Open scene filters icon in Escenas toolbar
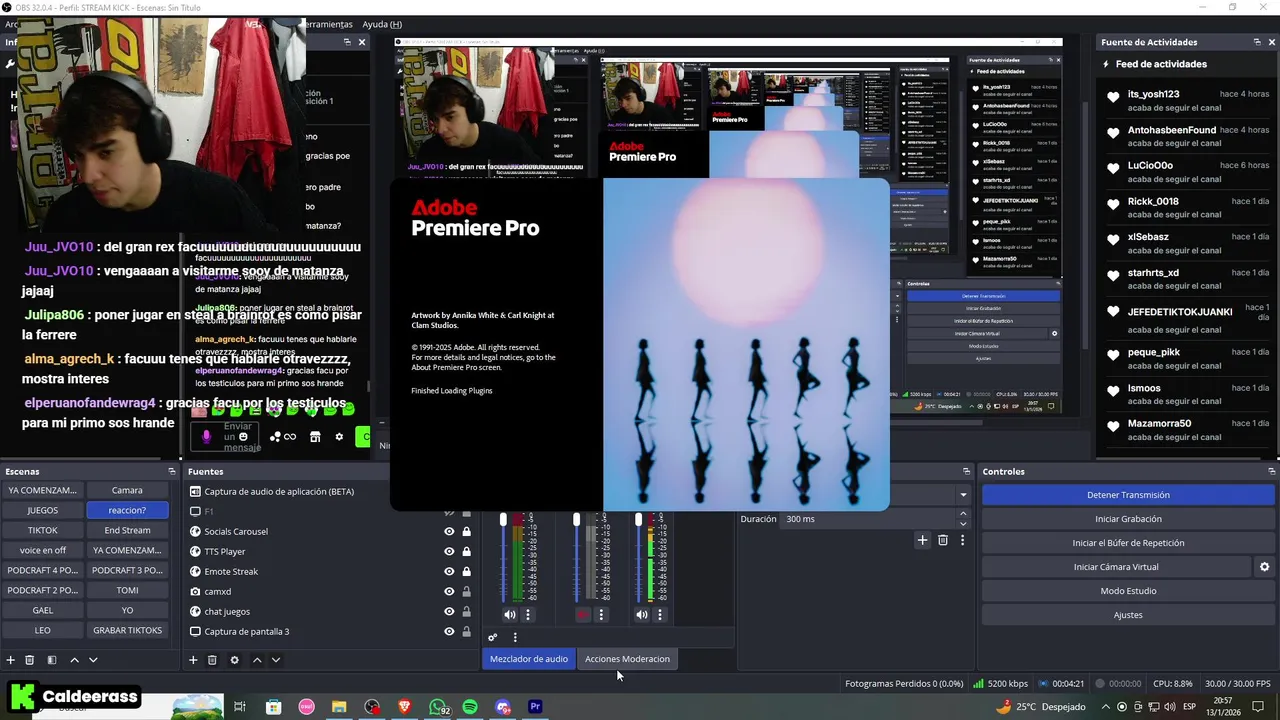The image size is (1280, 720). pos(52,660)
